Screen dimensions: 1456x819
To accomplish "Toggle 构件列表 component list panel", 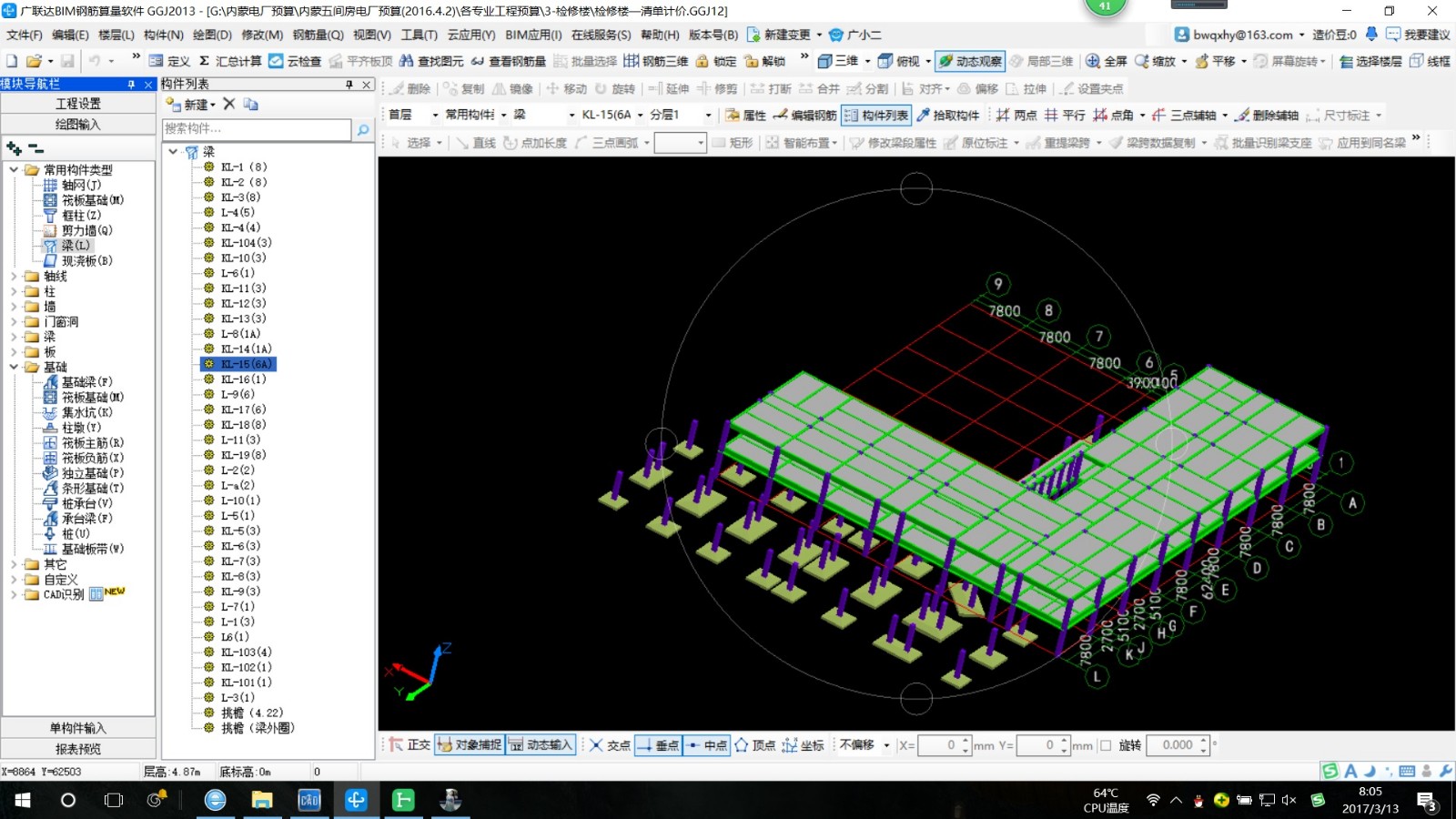I will 875,115.
